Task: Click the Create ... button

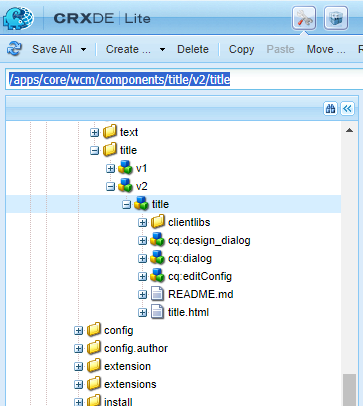Action: [x=128, y=49]
